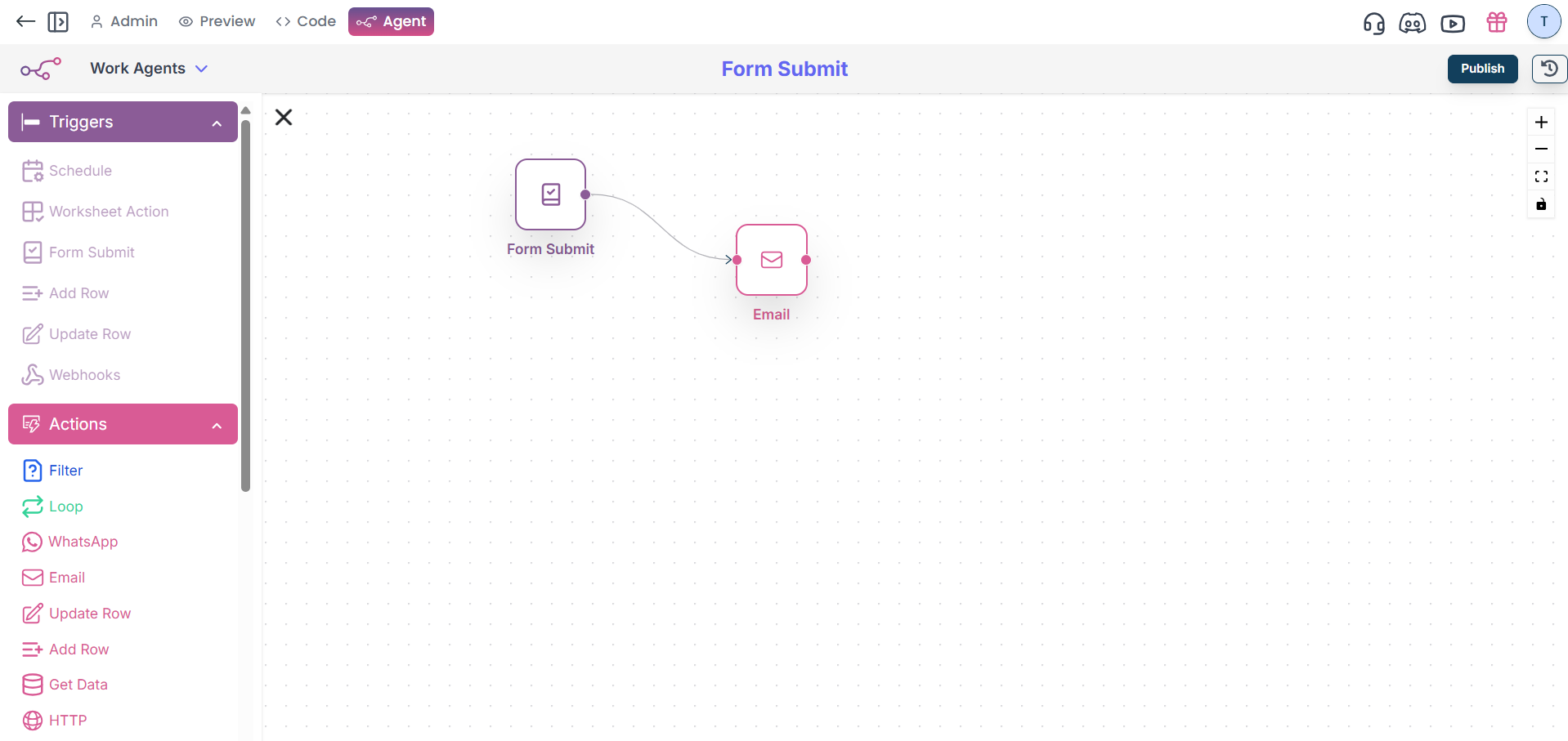Select the Email node on canvas

click(771, 260)
